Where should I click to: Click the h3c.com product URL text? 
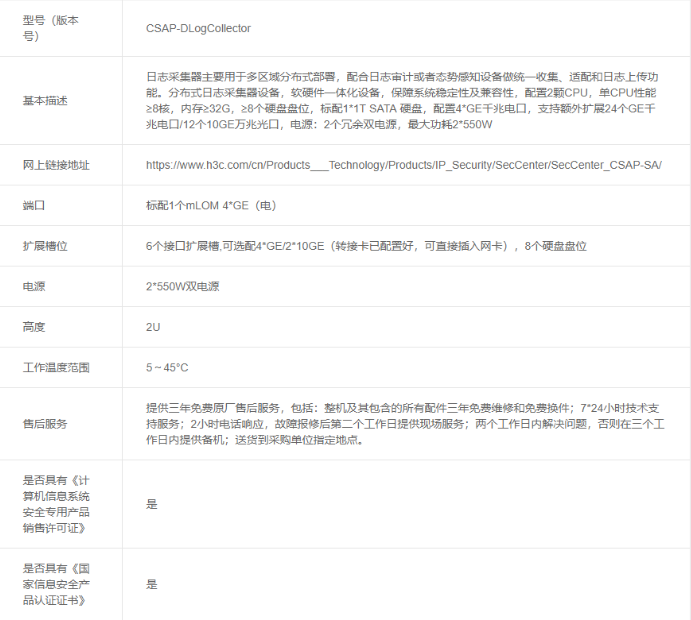[404, 165]
